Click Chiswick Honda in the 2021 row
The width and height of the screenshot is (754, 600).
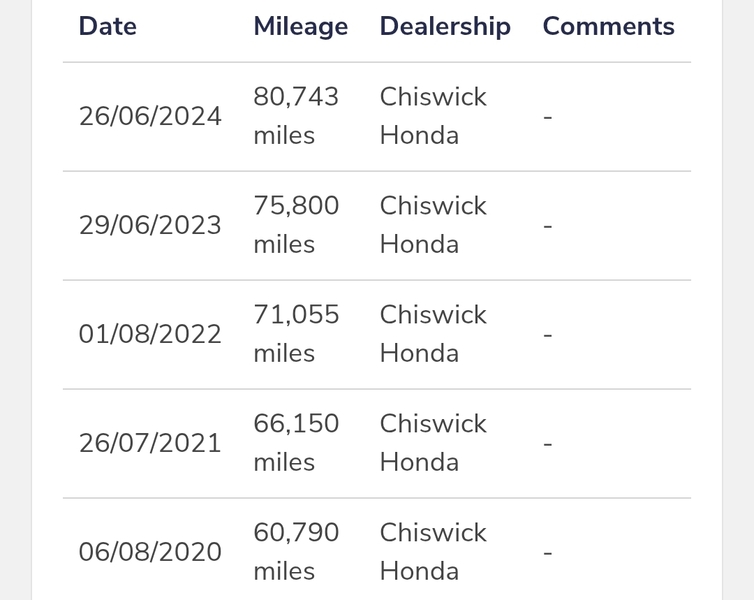coord(433,443)
